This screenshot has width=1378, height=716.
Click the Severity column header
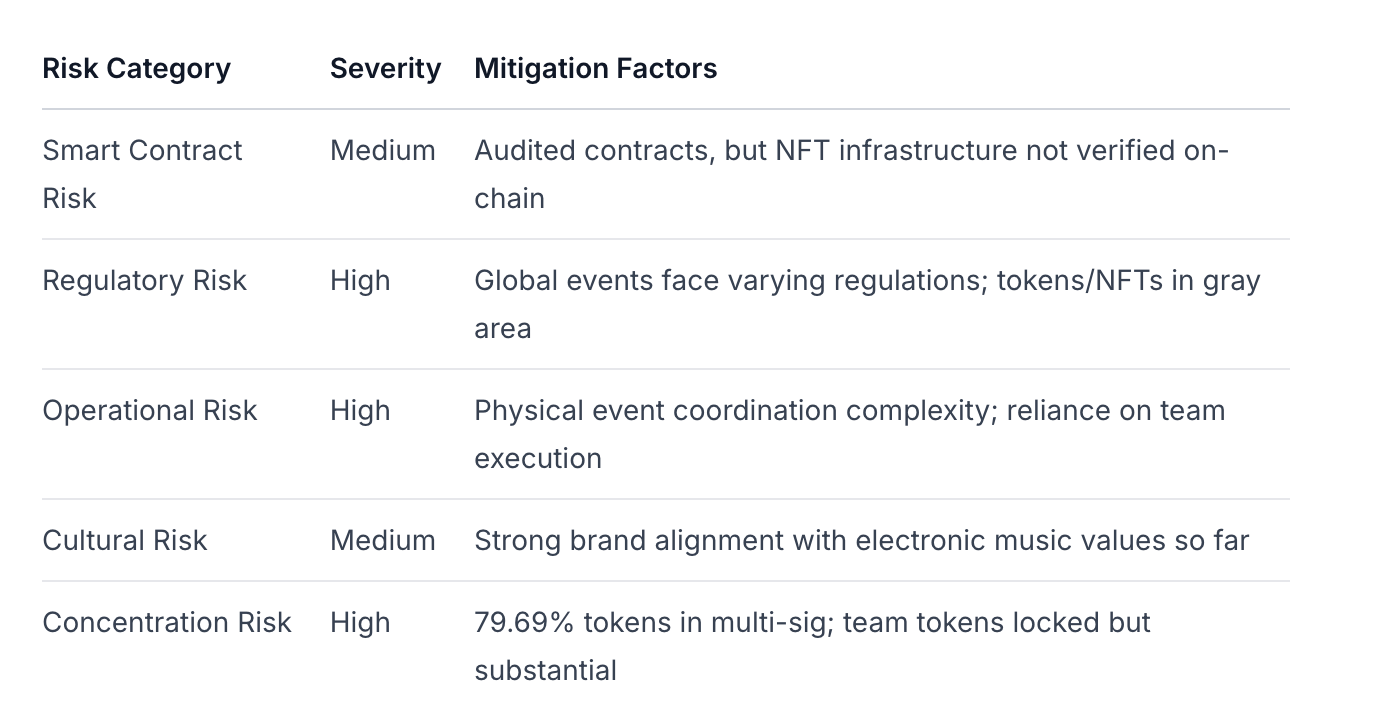(385, 69)
